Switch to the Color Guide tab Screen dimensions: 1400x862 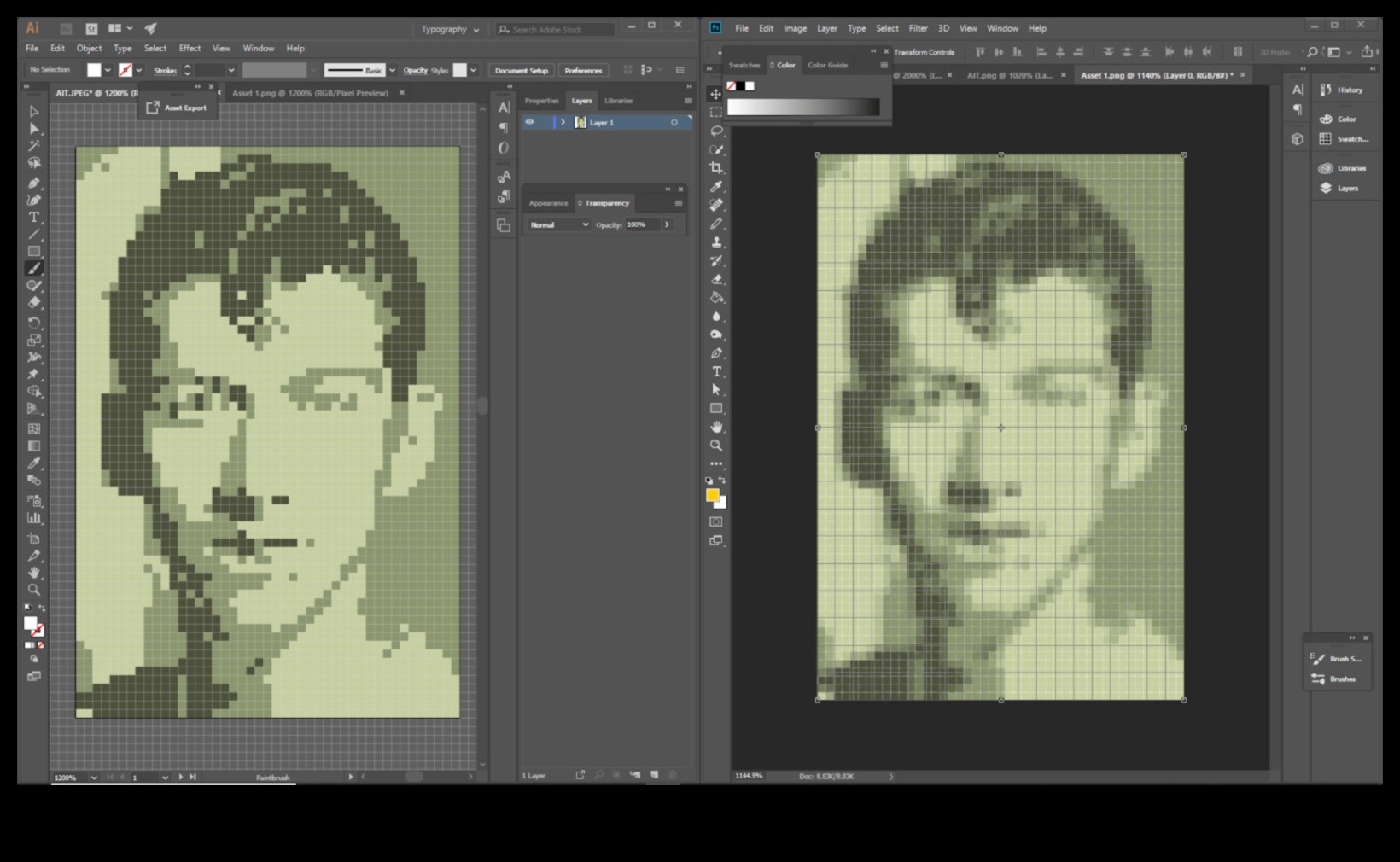click(x=826, y=65)
